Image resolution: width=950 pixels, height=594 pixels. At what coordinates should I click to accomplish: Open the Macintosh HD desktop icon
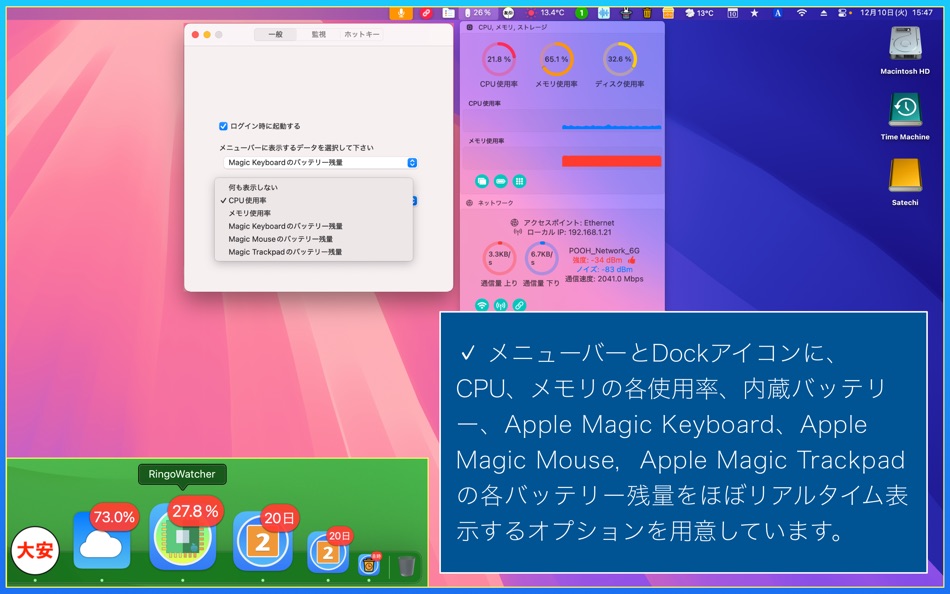pos(905,45)
